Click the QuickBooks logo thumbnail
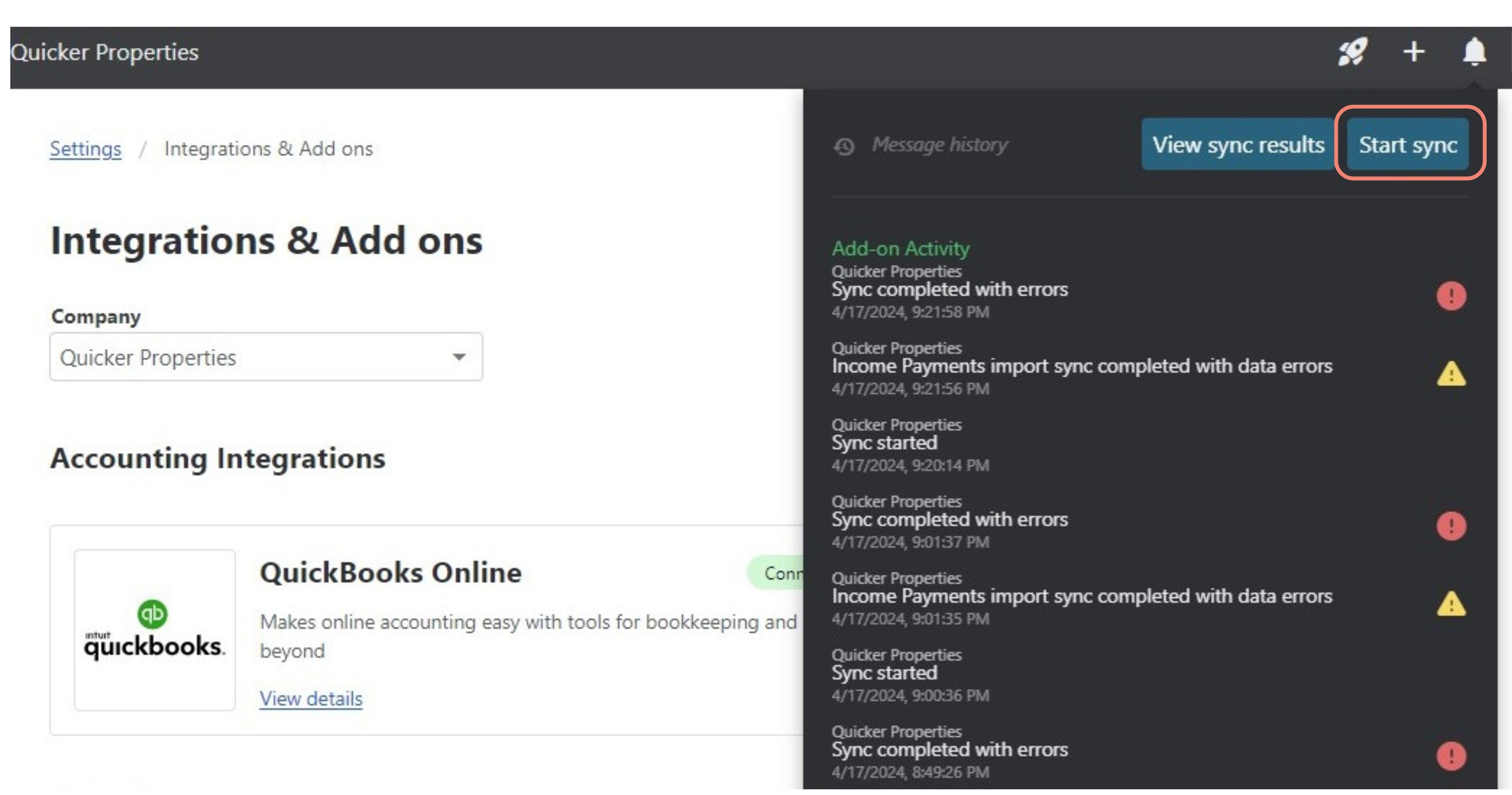The height and width of the screenshot is (795, 1512). [154, 630]
